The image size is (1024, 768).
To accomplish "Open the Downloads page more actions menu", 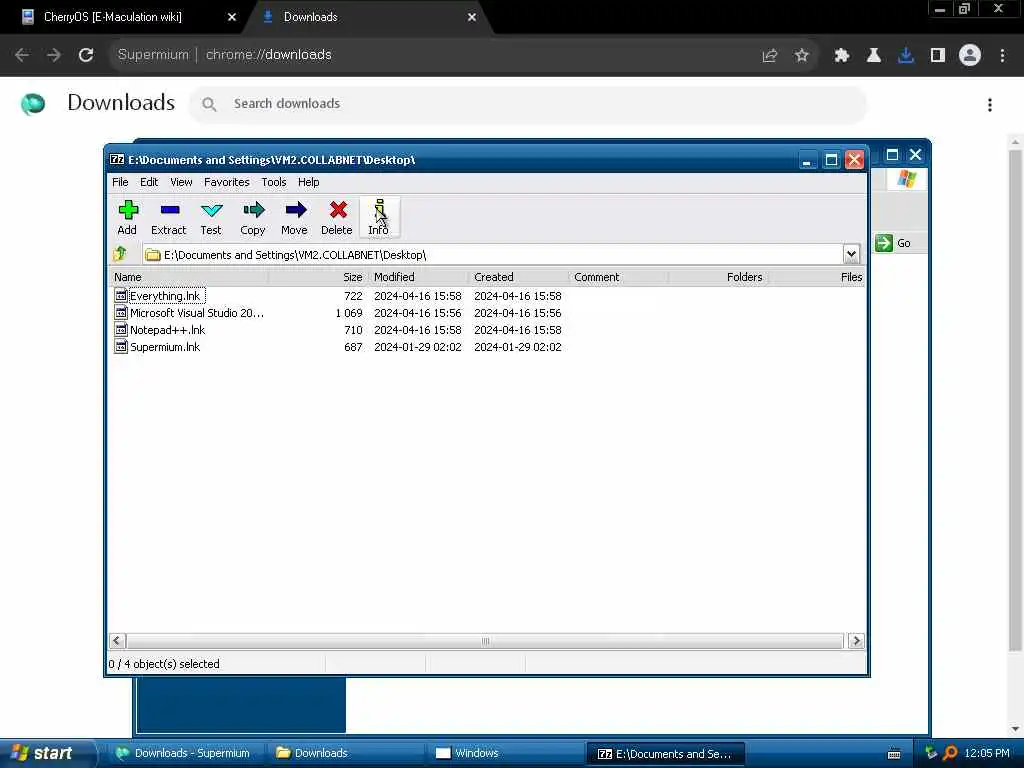I will 990,104.
